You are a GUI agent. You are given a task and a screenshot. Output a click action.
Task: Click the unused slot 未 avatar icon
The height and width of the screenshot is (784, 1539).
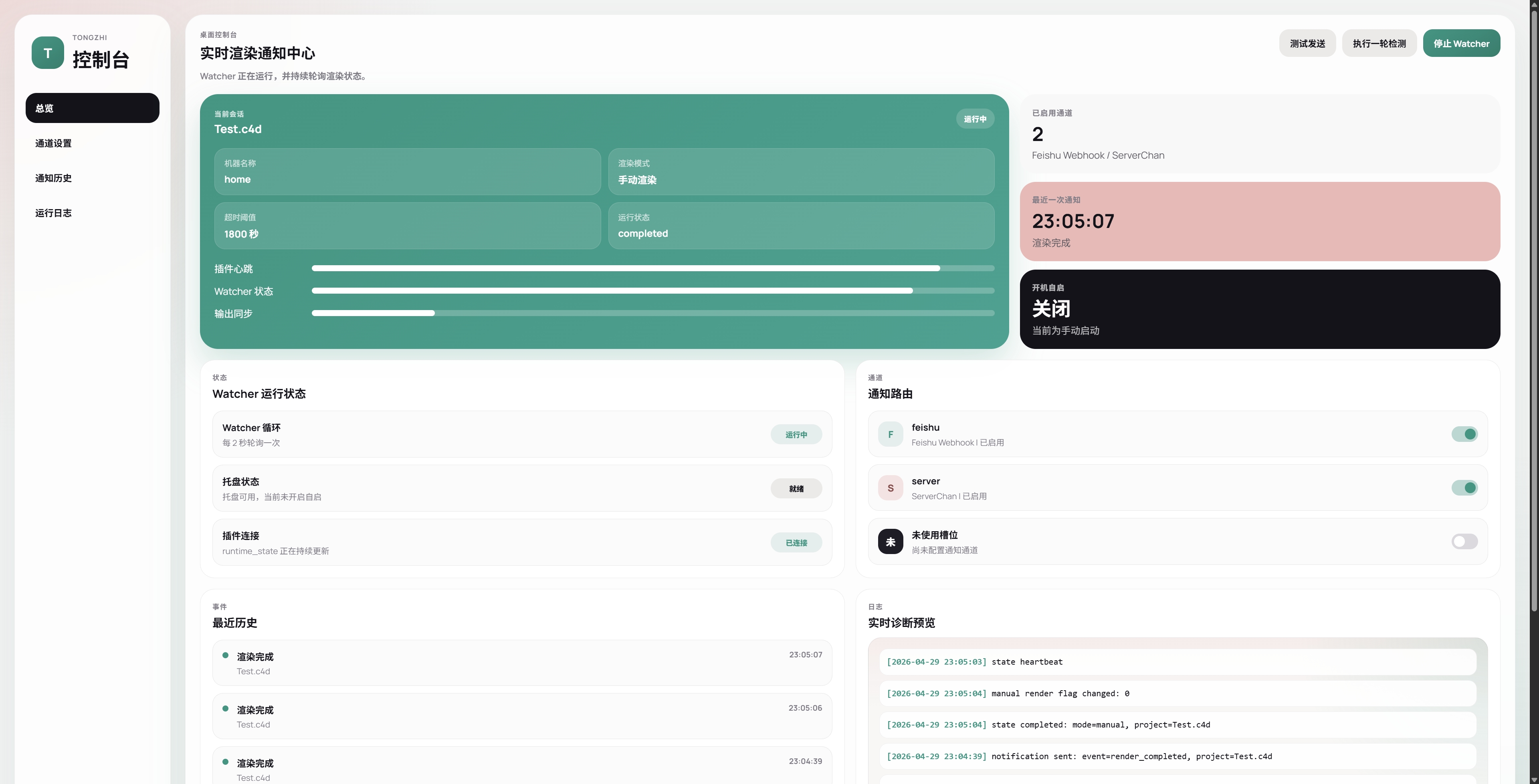pyautogui.click(x=890, y=542)
